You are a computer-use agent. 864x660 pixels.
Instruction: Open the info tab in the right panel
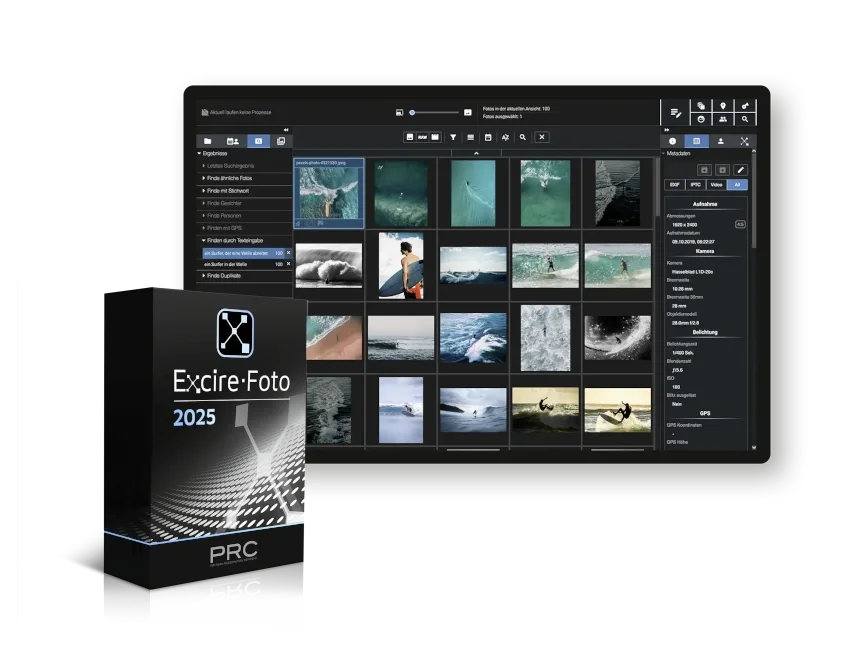[673, 142]
